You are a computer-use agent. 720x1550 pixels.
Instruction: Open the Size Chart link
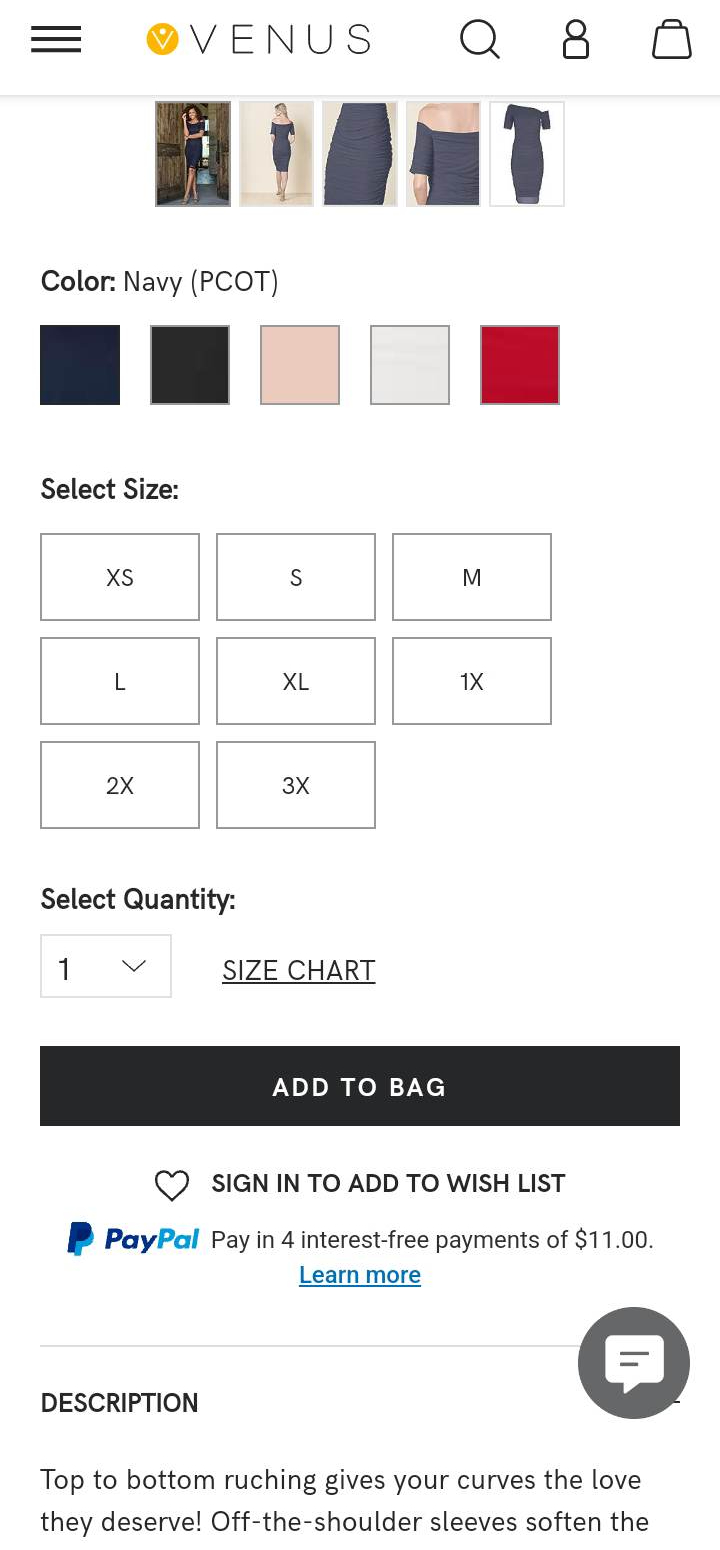click(x=299, y=970)
